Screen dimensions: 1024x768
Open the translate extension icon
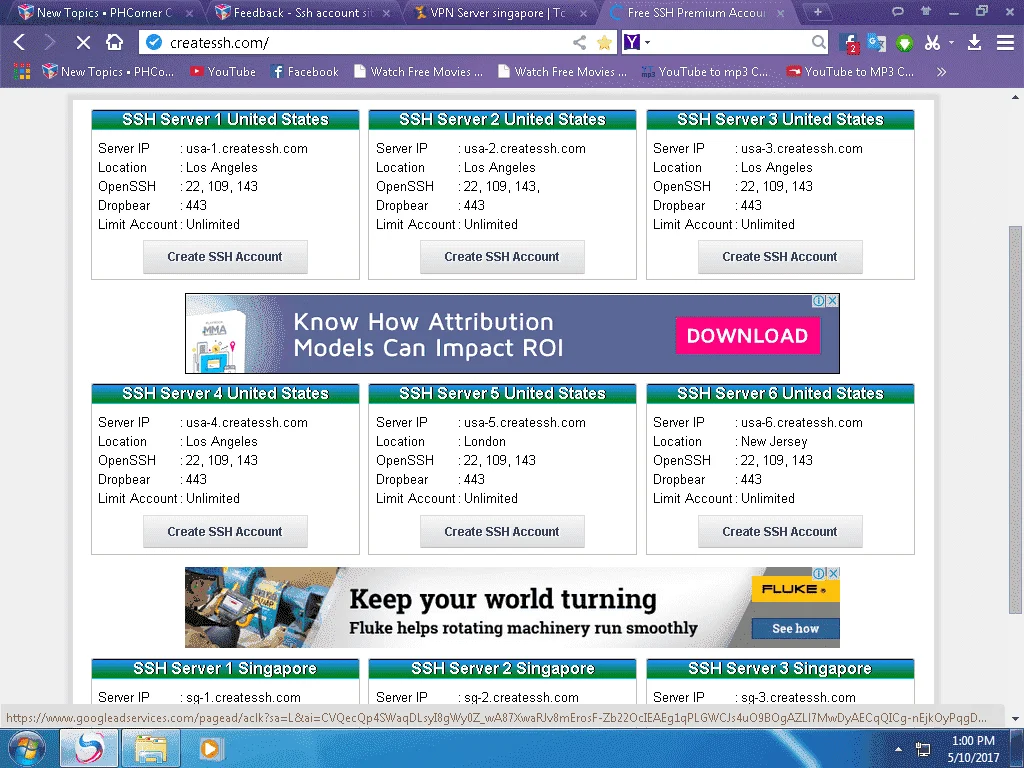pyautogui.click(x=876, y=43)
